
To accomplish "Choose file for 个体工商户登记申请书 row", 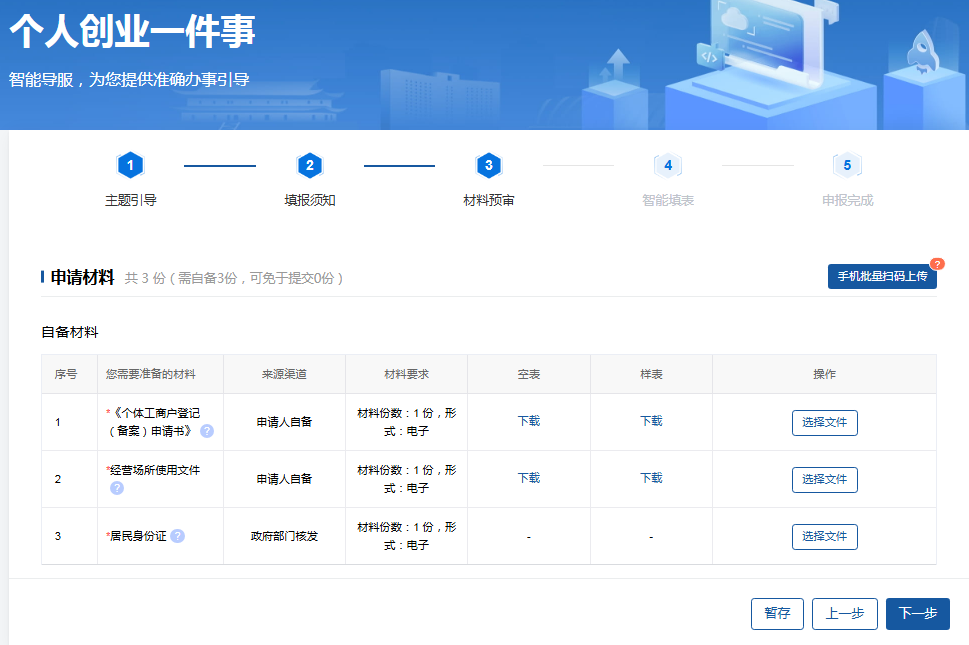I will pos(824,422).
